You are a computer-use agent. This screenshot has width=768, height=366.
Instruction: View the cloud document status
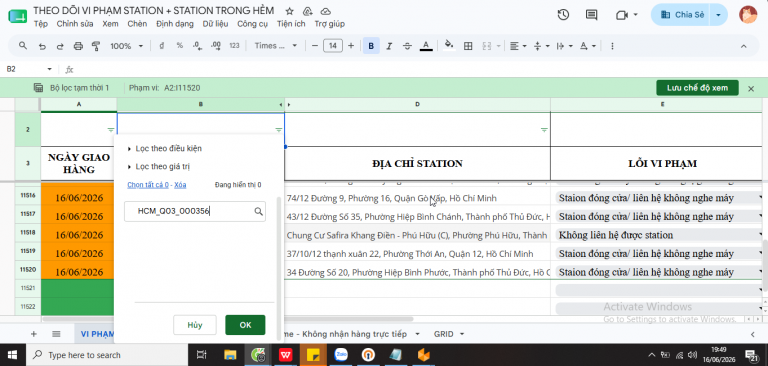click(x=325, y=11)
